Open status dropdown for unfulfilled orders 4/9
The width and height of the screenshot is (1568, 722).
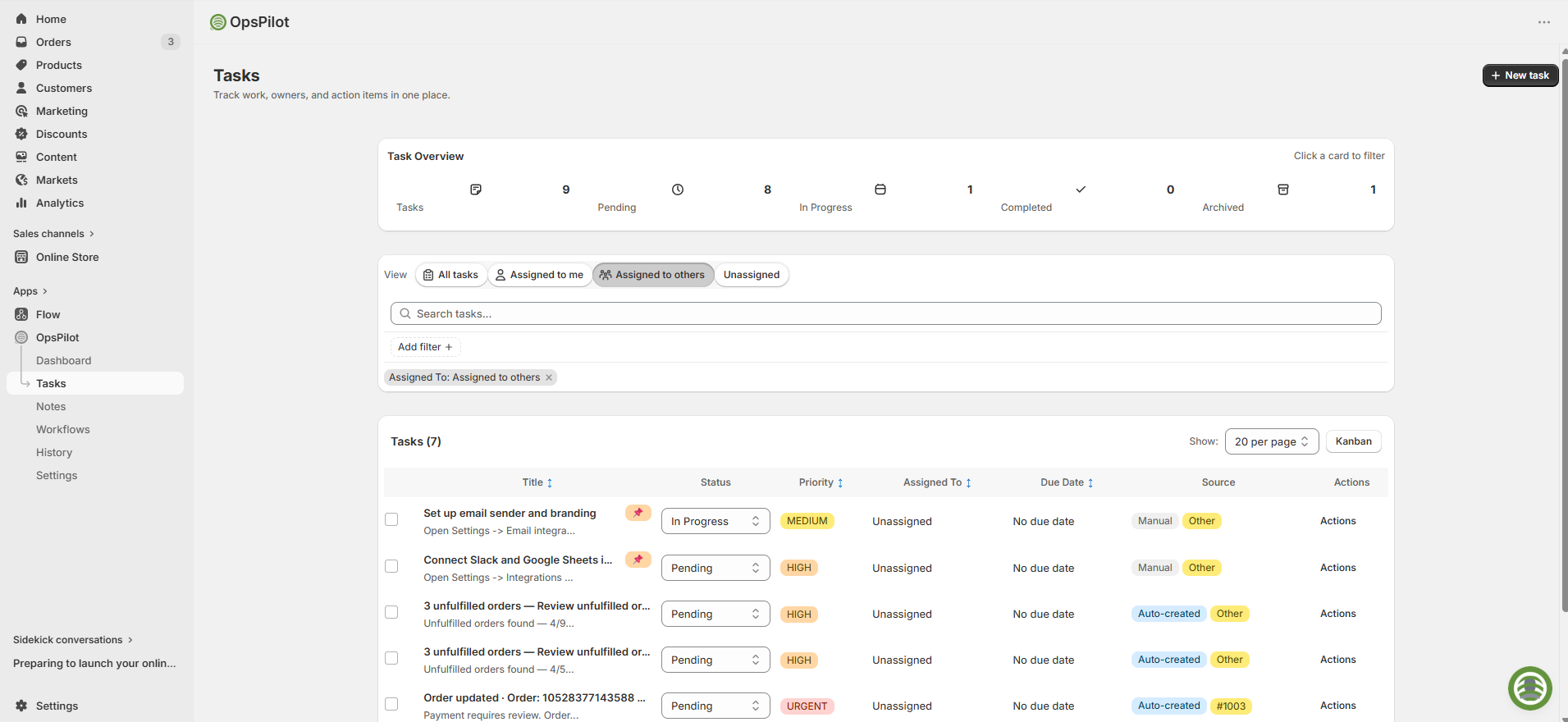tap(715, 614)
